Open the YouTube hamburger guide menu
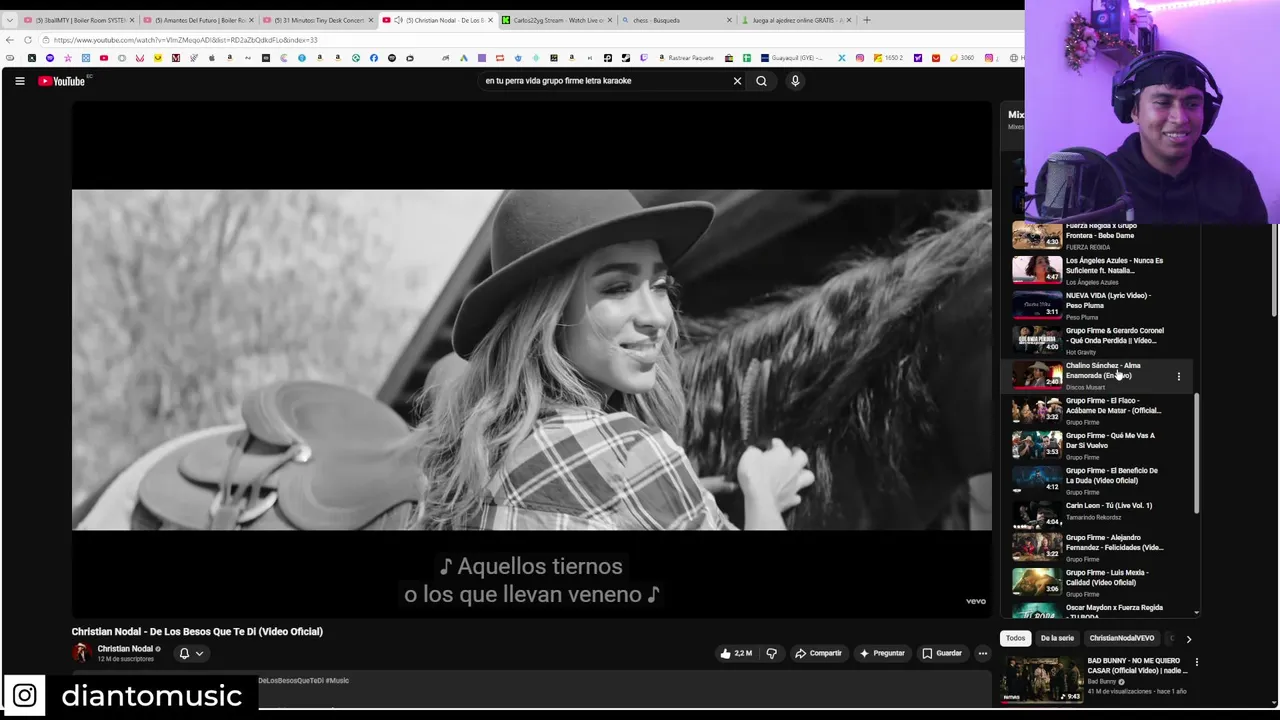1280x720 pixels. [19, 81]
